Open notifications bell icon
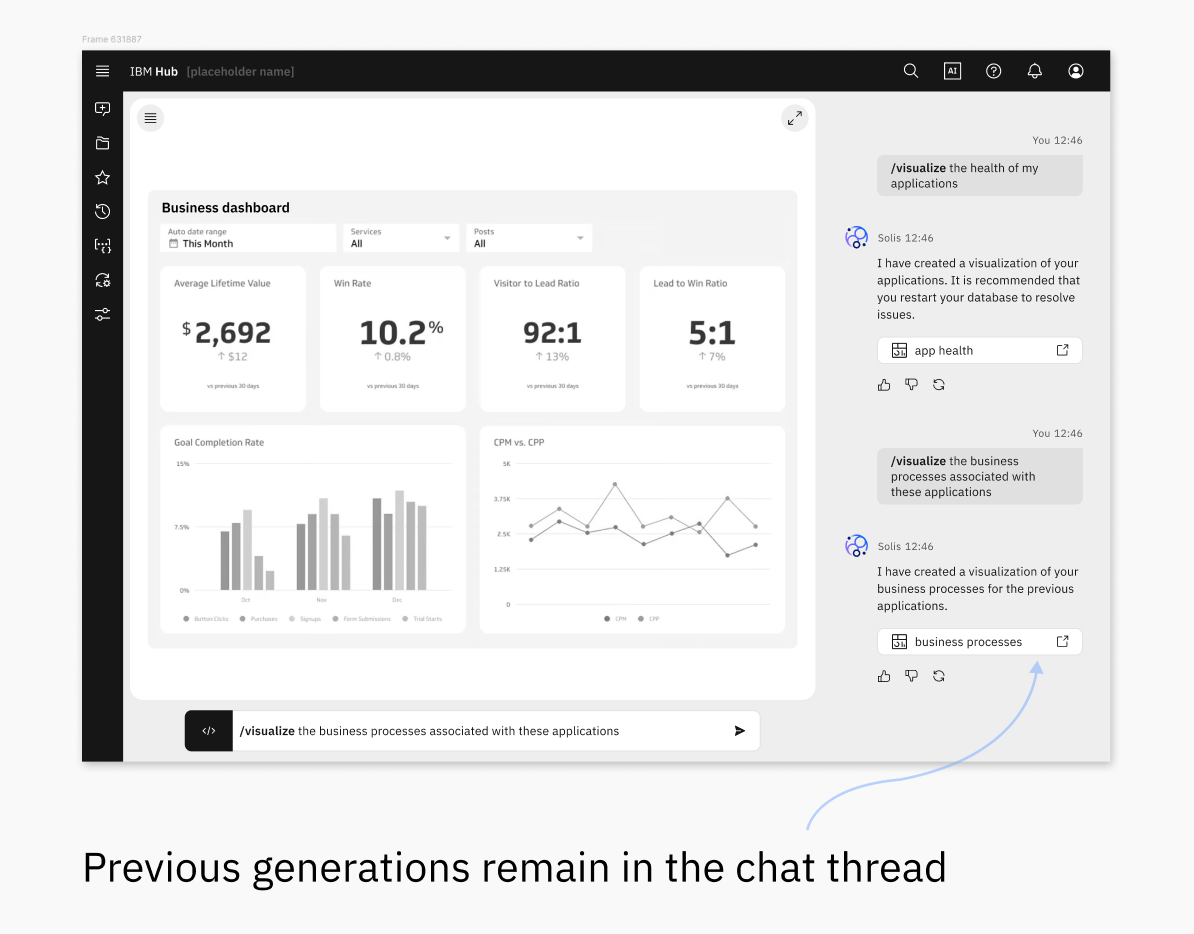The image size is (1194, 934). pos(1035,71)
